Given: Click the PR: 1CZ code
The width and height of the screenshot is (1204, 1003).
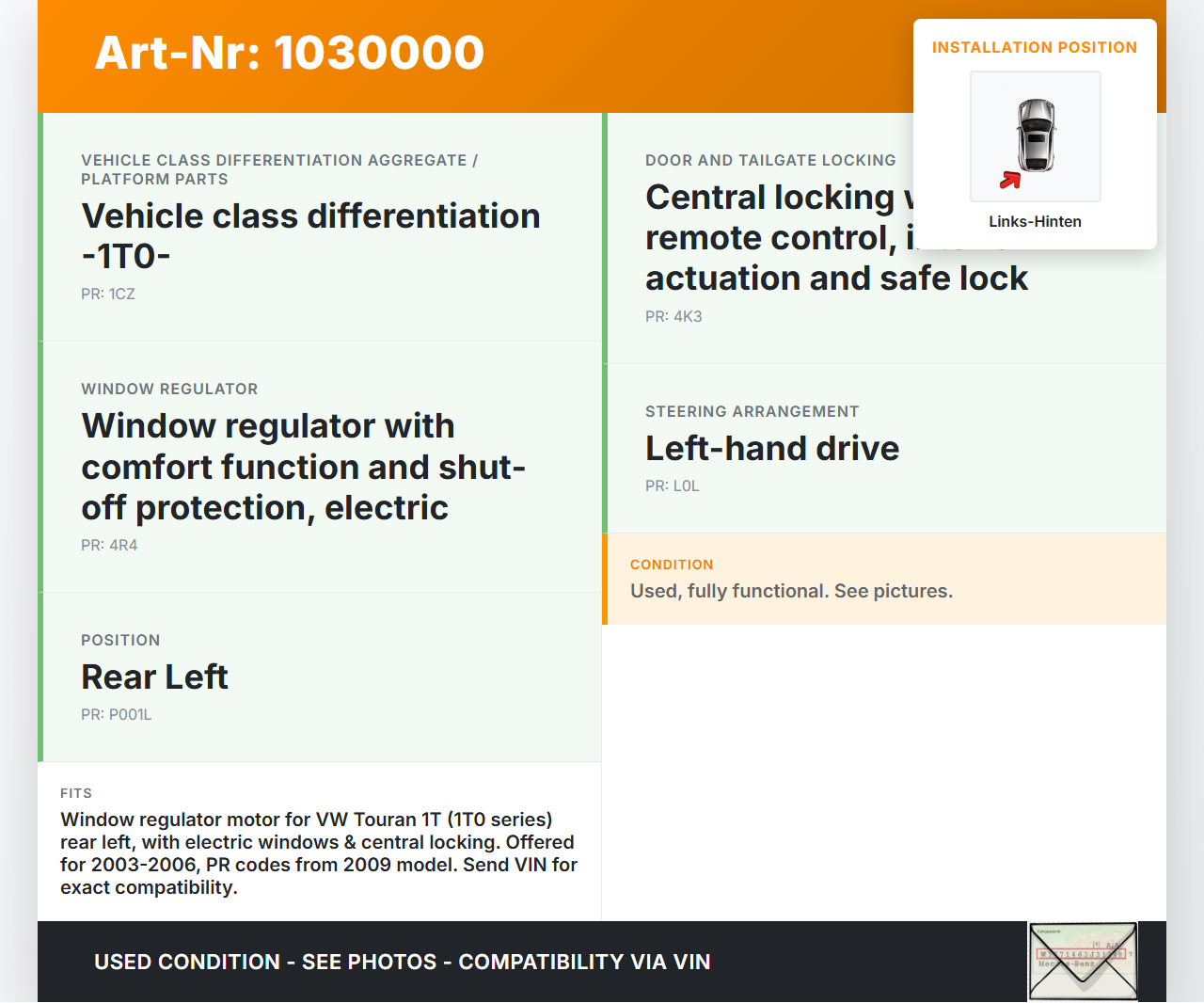Looking at the screenshot, I should [x=108, y=294].
